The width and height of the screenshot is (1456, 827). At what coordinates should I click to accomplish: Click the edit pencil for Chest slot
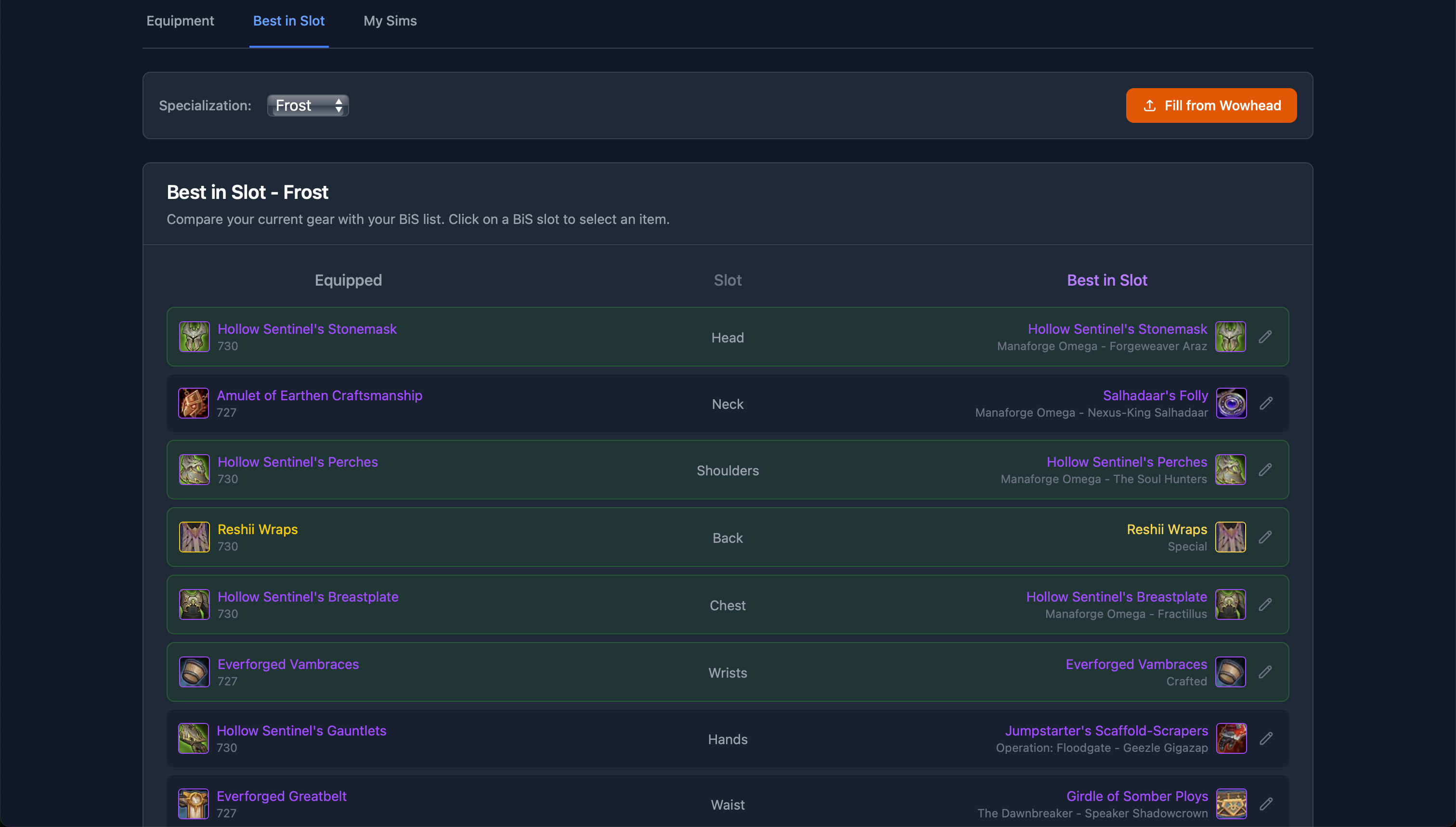[1265, 604]
